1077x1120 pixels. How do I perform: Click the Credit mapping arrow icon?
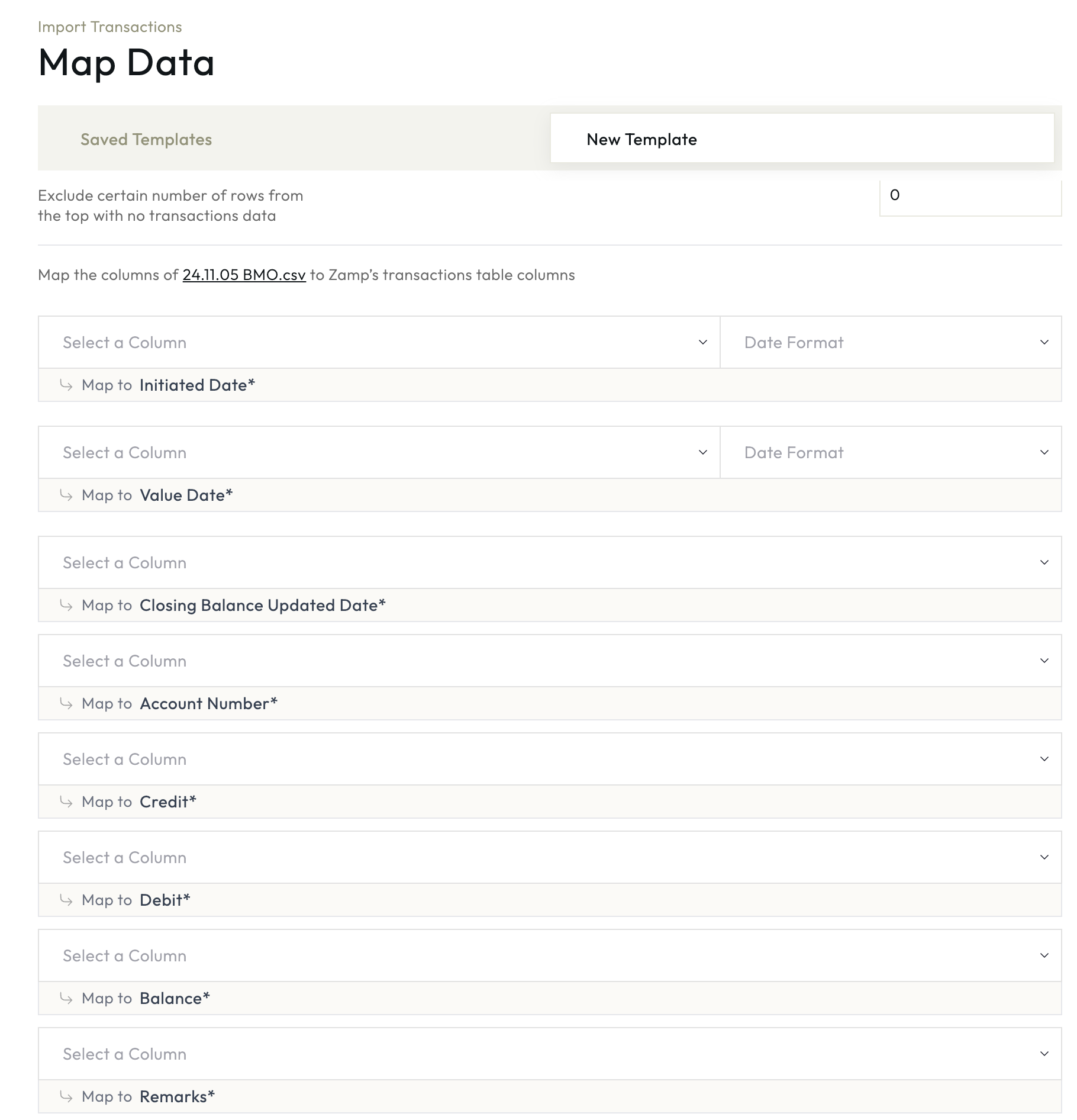(x=66, y=802)
